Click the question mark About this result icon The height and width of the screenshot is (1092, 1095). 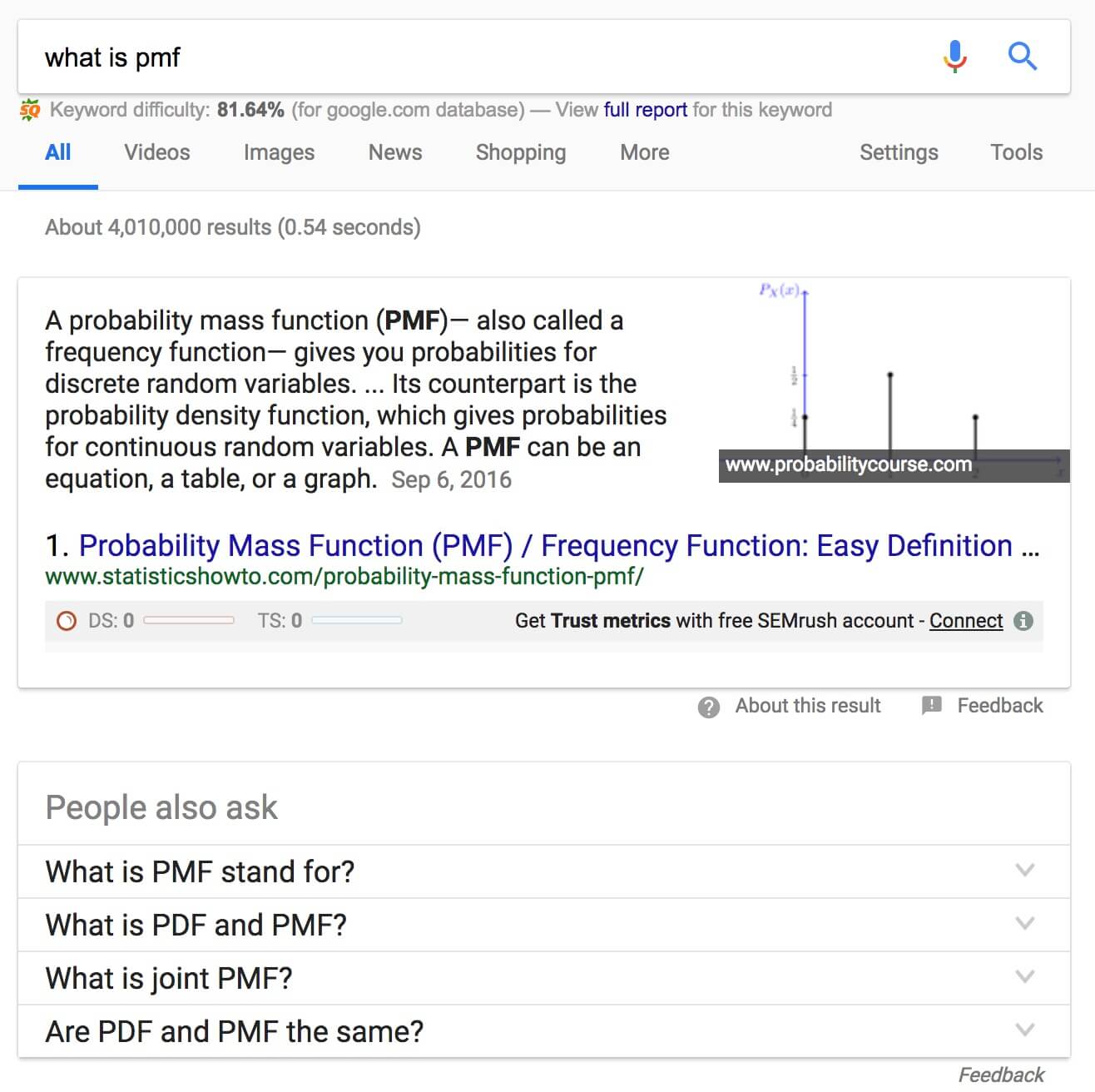tap(709, 707)
